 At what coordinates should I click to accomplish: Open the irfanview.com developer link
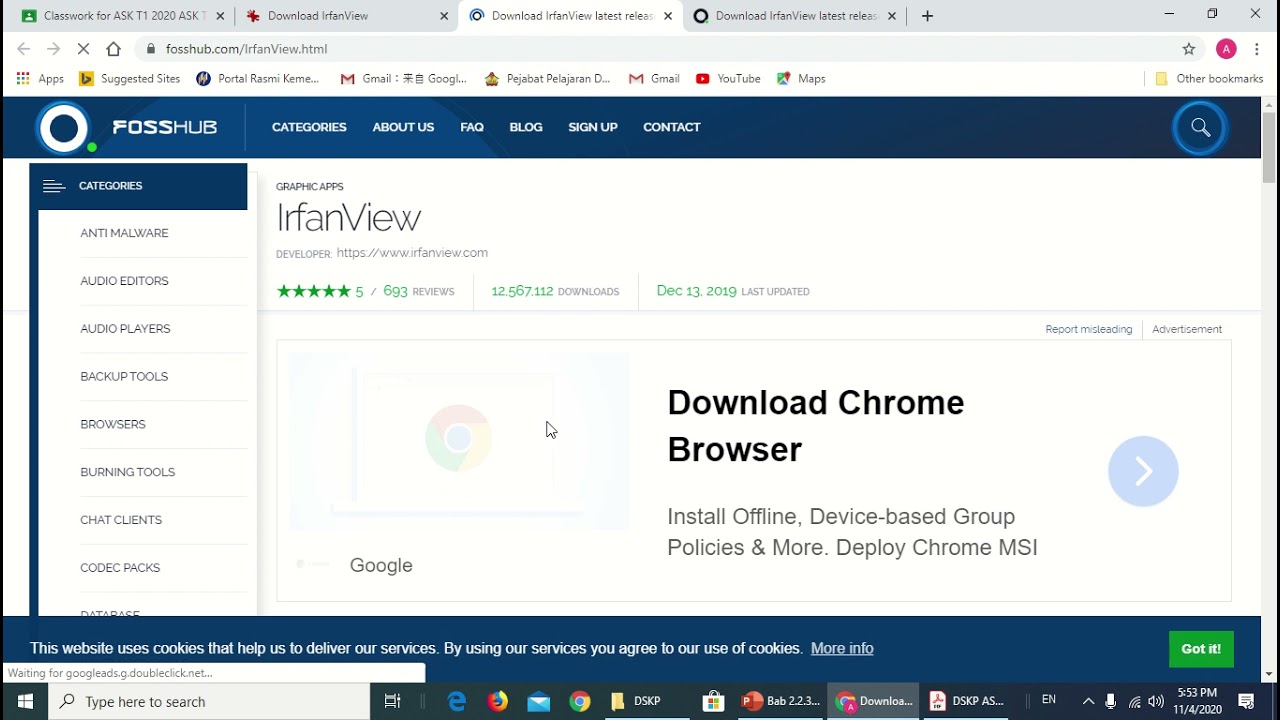(412, 253)
